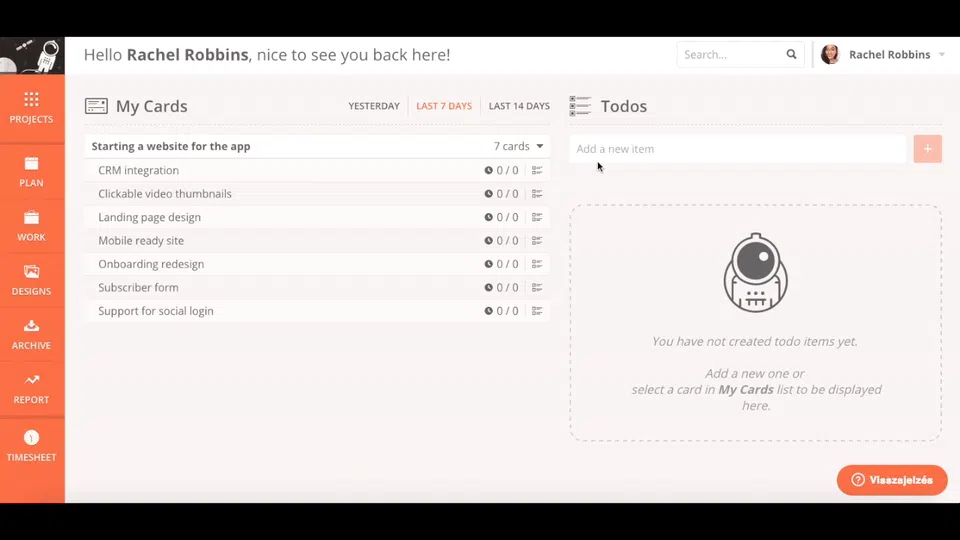Click the 0 / 0 time value for Onboarding redesign
The height and width of the screenshot is (540, 960).
507,264
